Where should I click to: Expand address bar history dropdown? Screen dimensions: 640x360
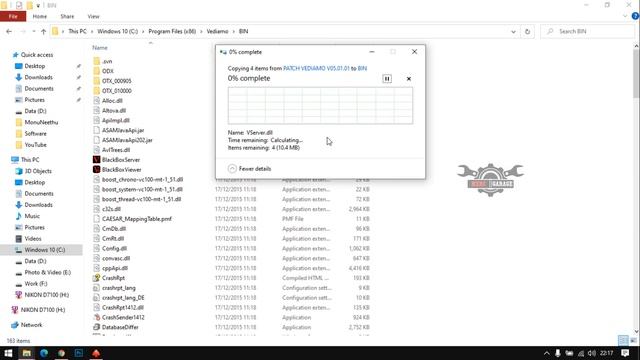513,31
